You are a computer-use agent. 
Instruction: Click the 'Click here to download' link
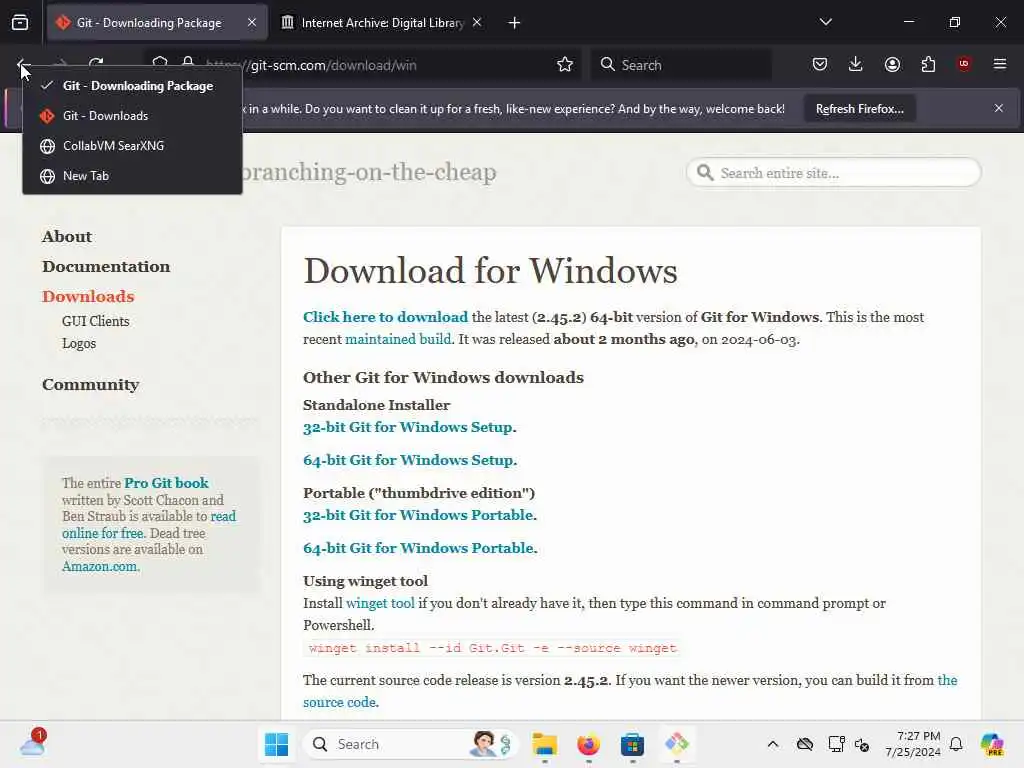385,317
